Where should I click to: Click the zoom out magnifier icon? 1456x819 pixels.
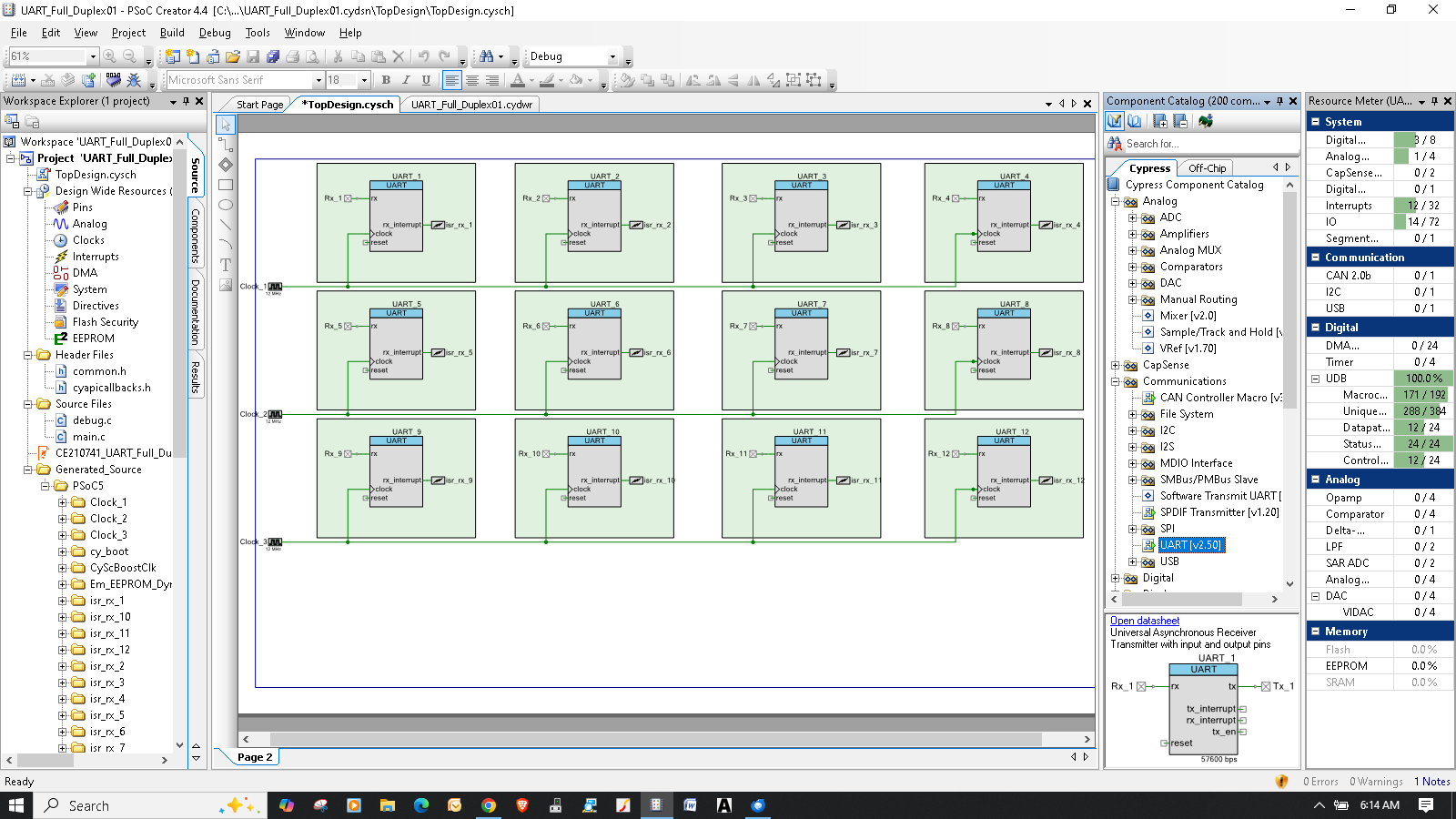point(130,56)
